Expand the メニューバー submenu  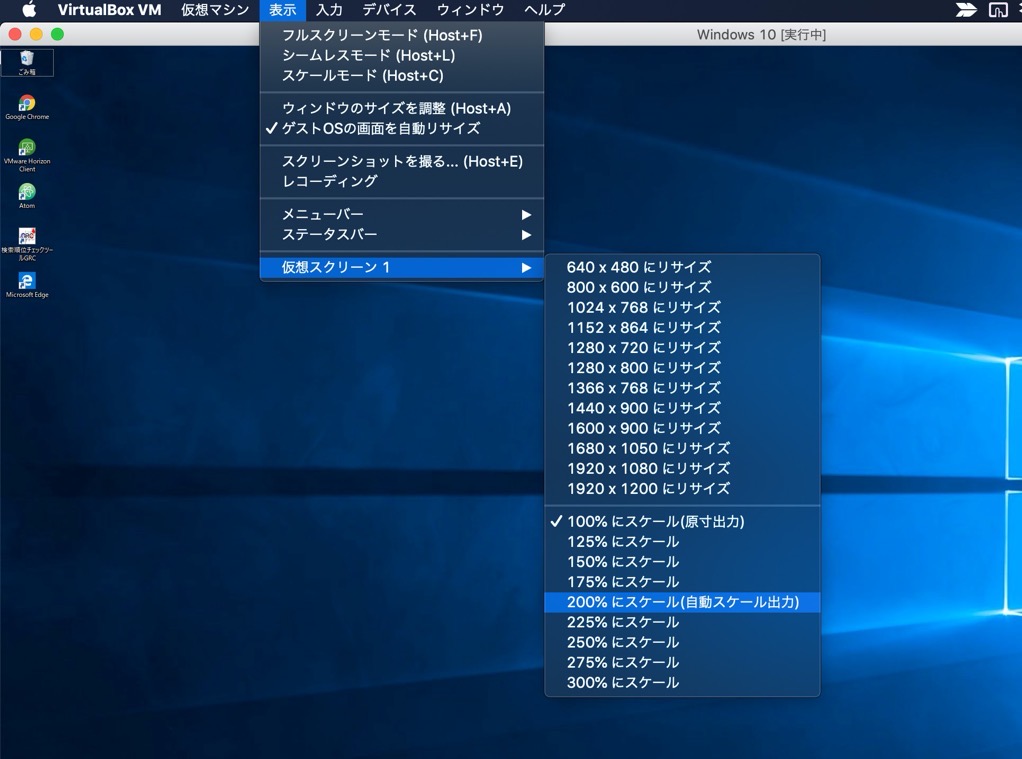click(x=402, y=215)
